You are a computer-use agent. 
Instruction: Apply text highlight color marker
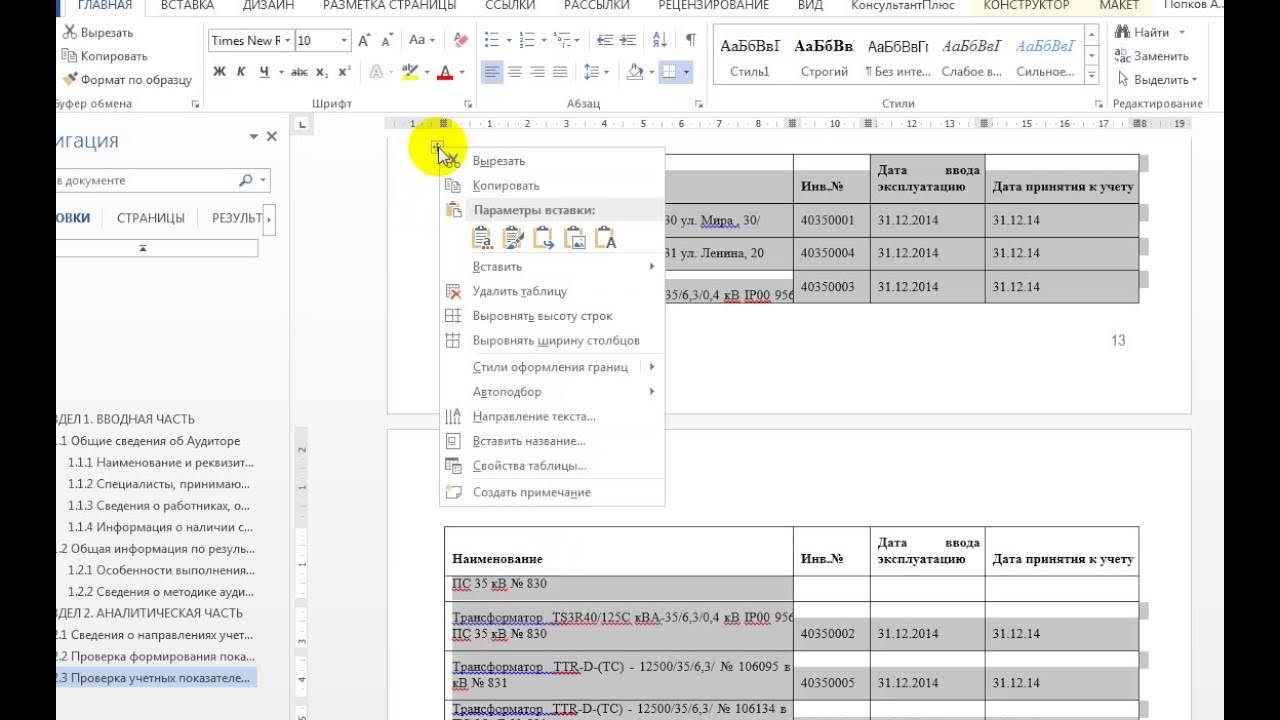coord(408,72)
